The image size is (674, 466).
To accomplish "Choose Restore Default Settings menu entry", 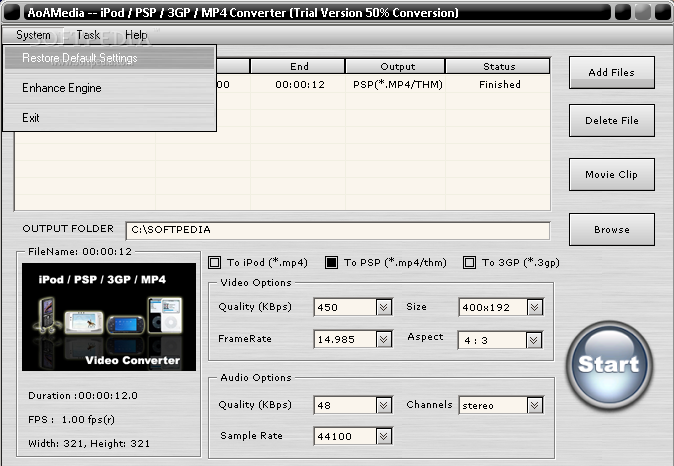I will (109, 58).
